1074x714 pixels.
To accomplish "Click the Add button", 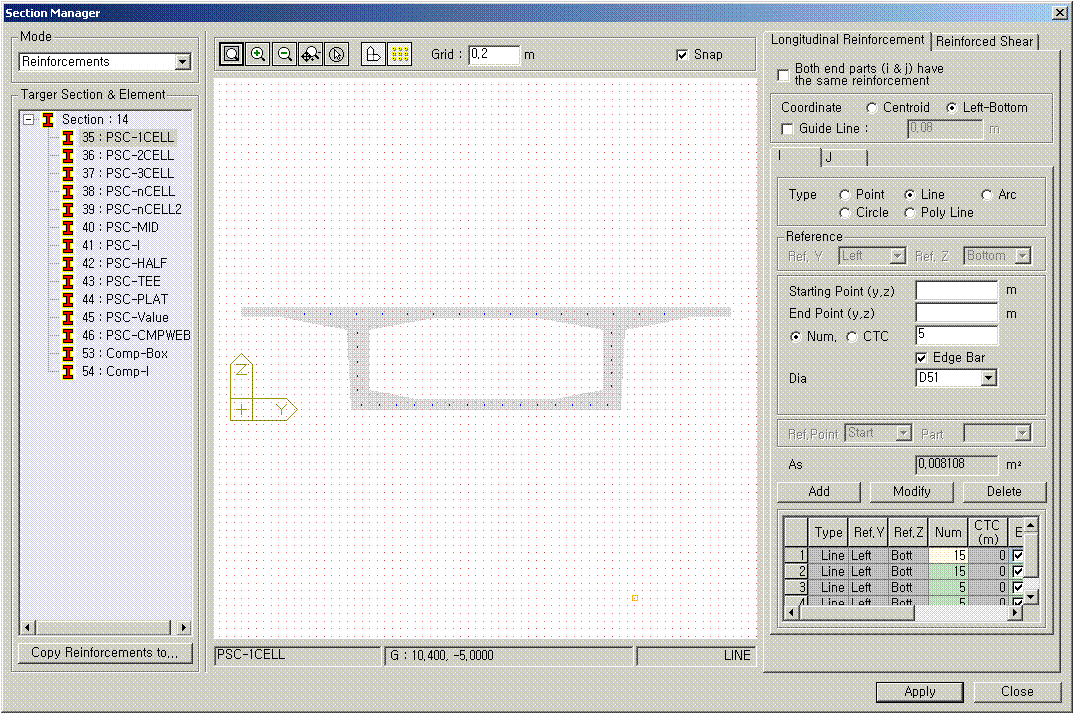I will (818, 491).
